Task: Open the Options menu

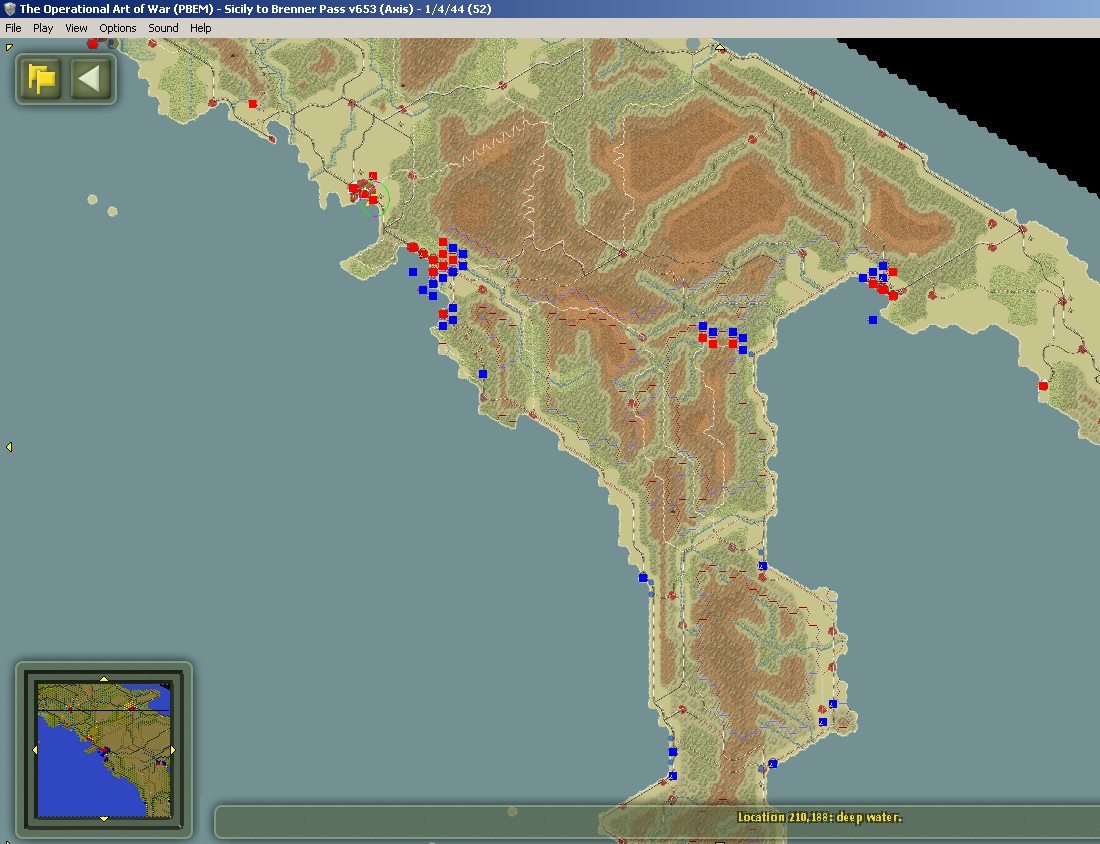Action: pyautogui.click(x=117, y=28)
